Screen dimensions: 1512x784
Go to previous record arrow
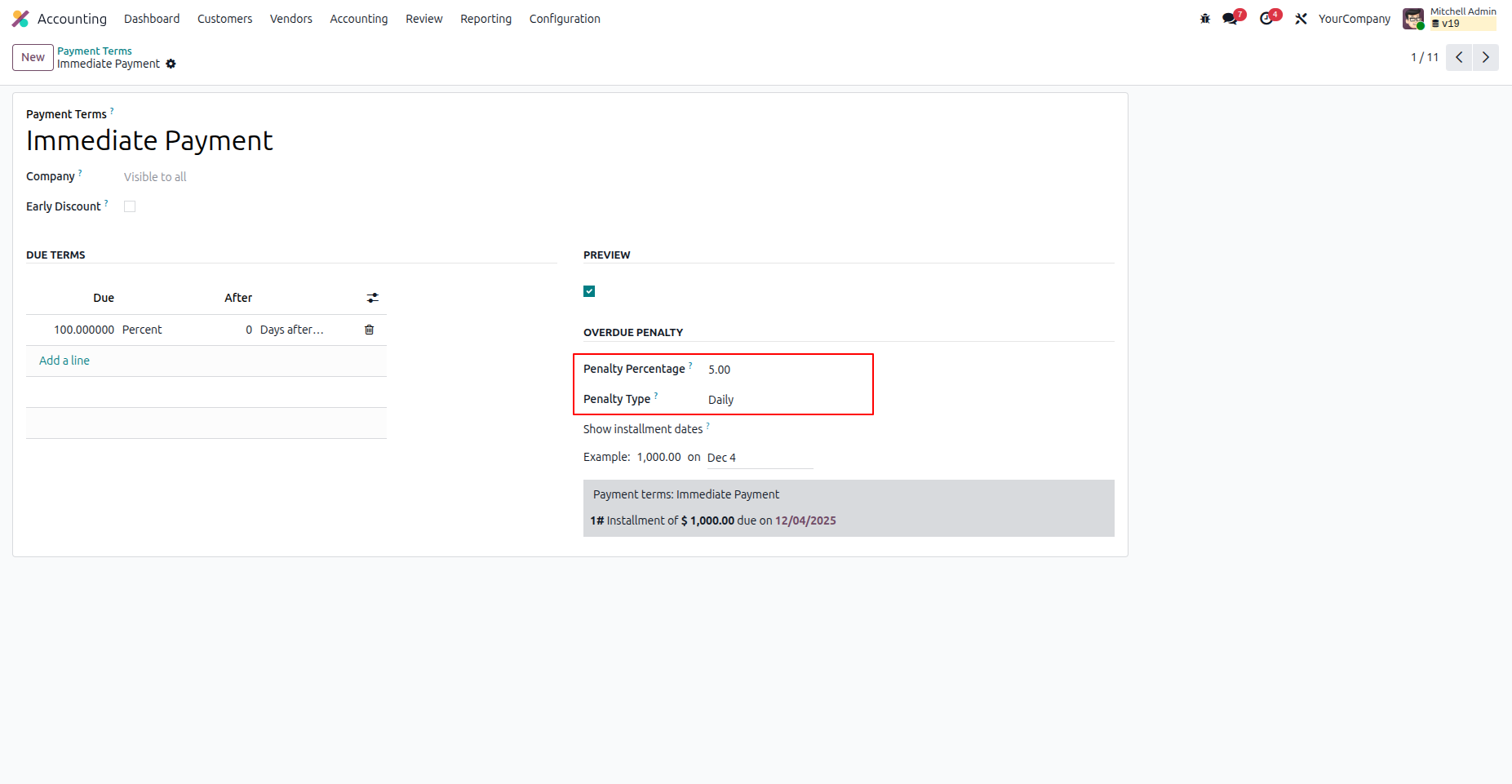pyautogui.click(x=1459, y=57)
